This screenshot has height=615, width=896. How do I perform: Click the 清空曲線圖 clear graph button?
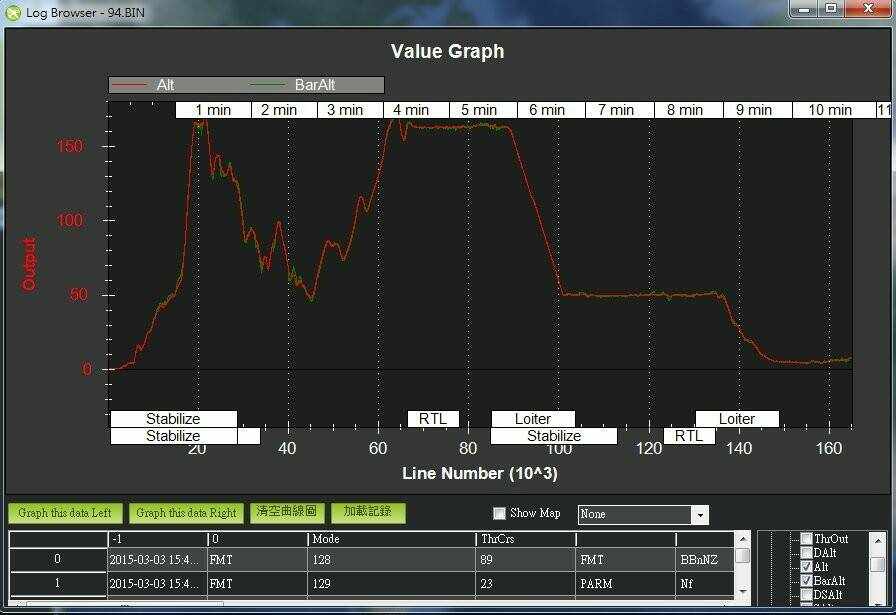pyautogui.click(x=286, y=512)
